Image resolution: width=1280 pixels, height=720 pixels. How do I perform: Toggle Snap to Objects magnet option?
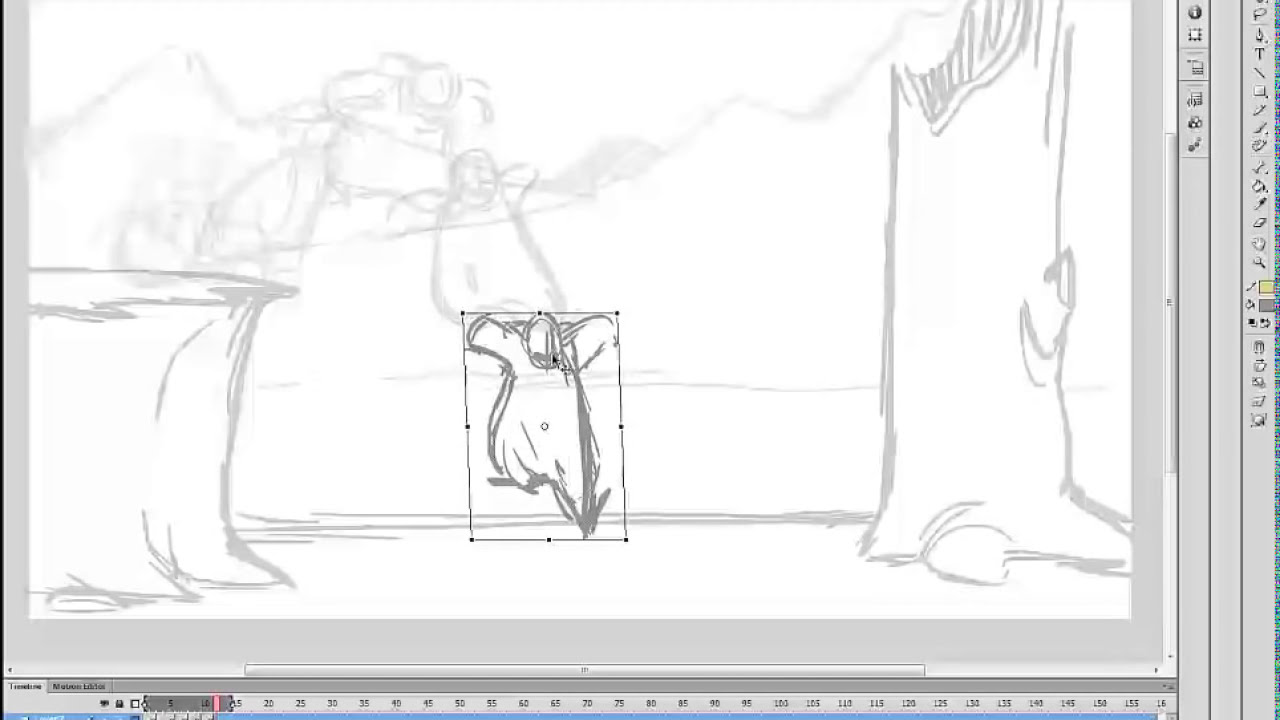click(x=1259, y=347)
